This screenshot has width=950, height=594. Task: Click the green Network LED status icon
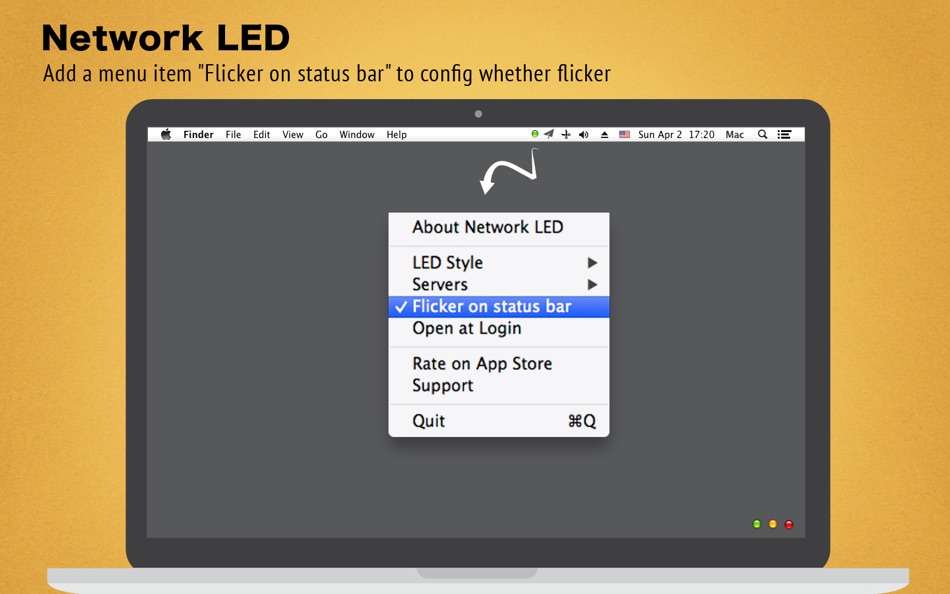tap(534, 134)
